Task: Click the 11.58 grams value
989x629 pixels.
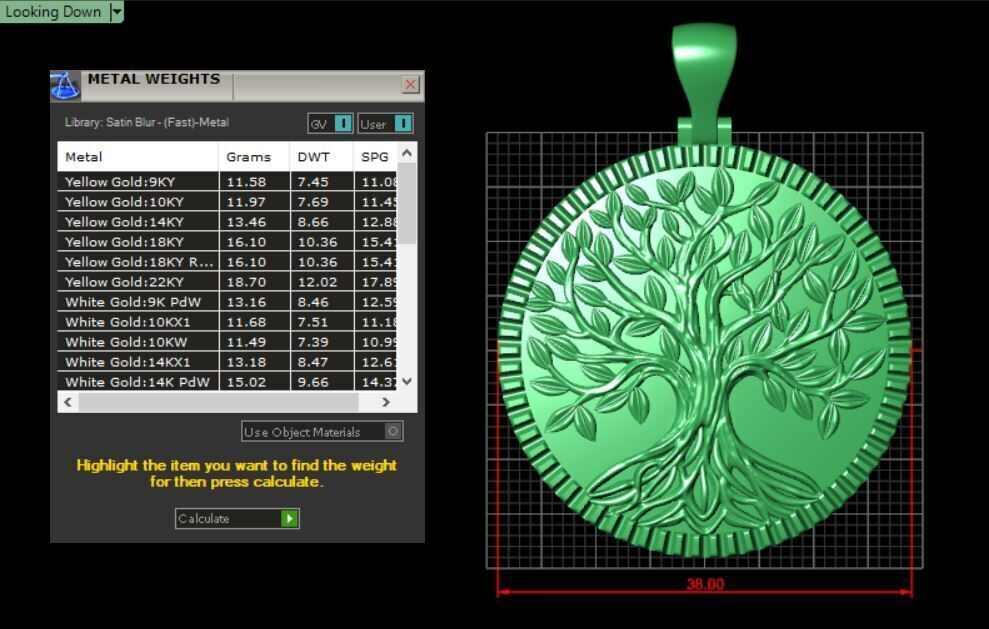Action: [246, 182]
